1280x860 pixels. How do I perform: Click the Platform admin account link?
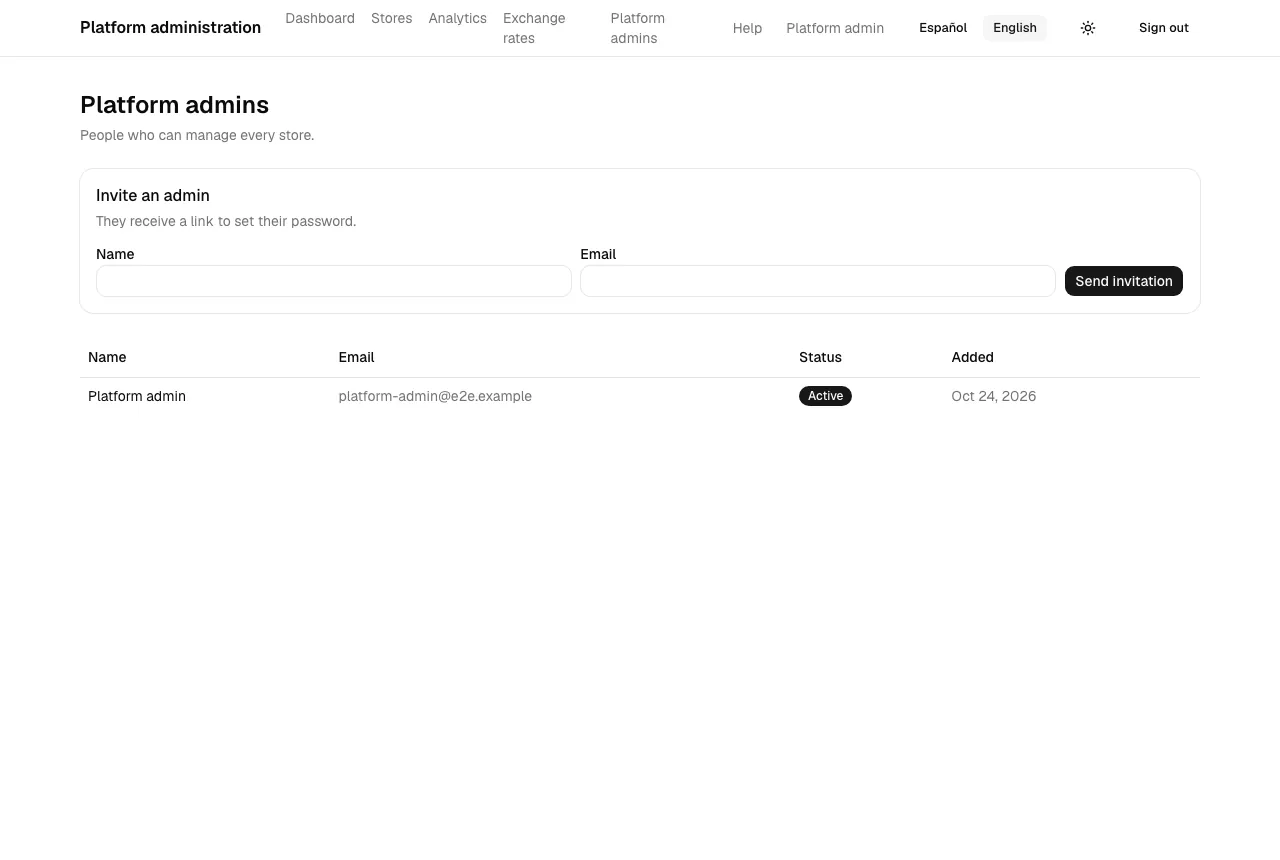[835, 28]
